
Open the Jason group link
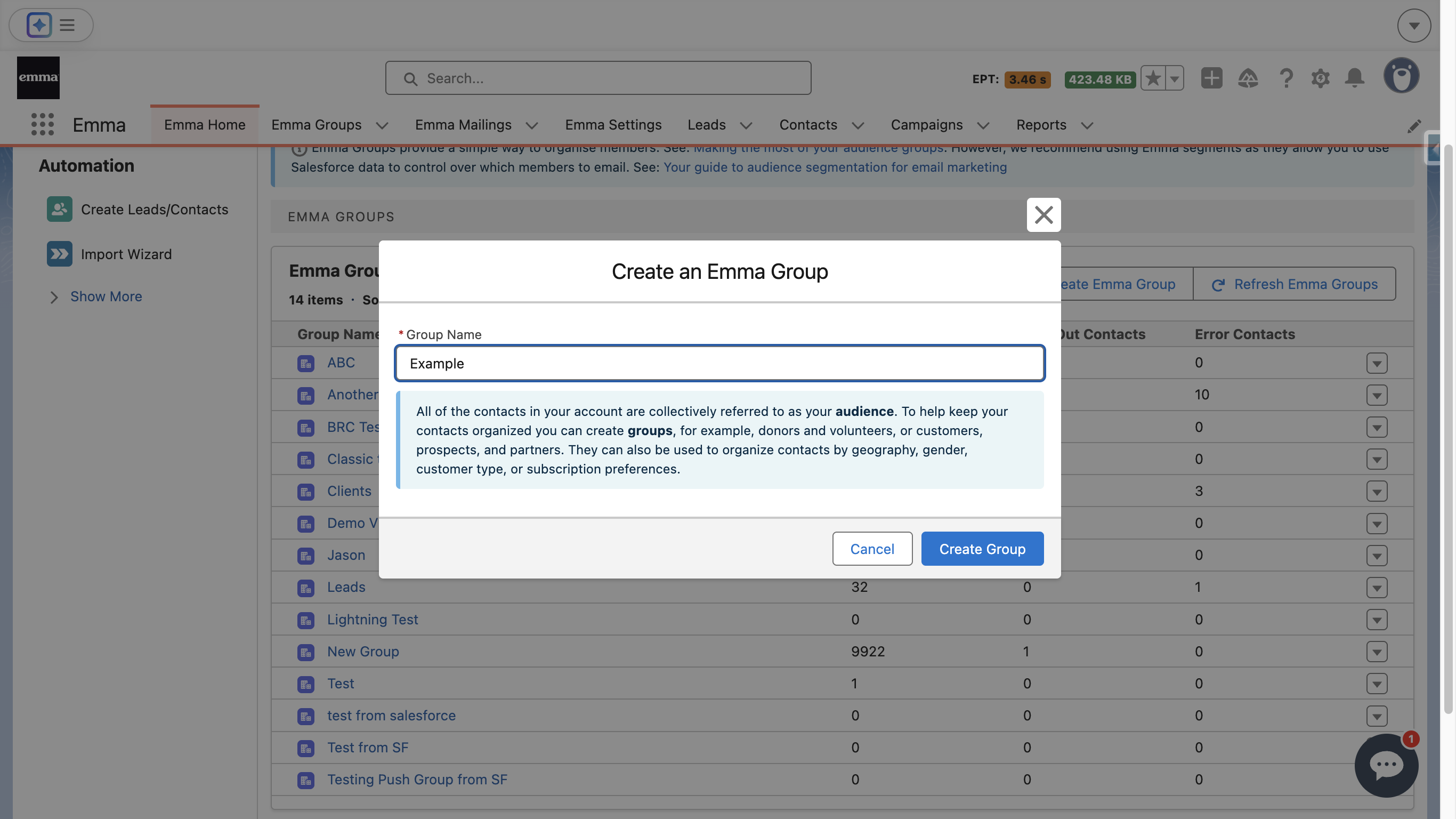(x=346, y=555)
